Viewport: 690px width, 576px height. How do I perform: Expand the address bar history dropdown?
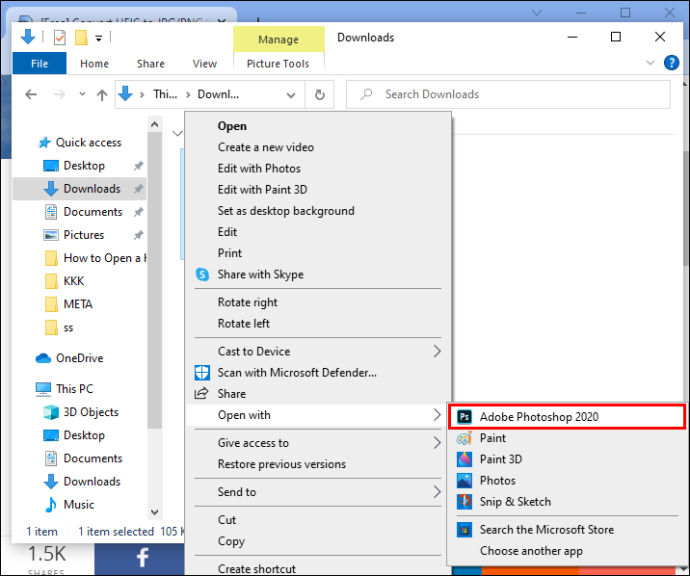coord(291,95)
